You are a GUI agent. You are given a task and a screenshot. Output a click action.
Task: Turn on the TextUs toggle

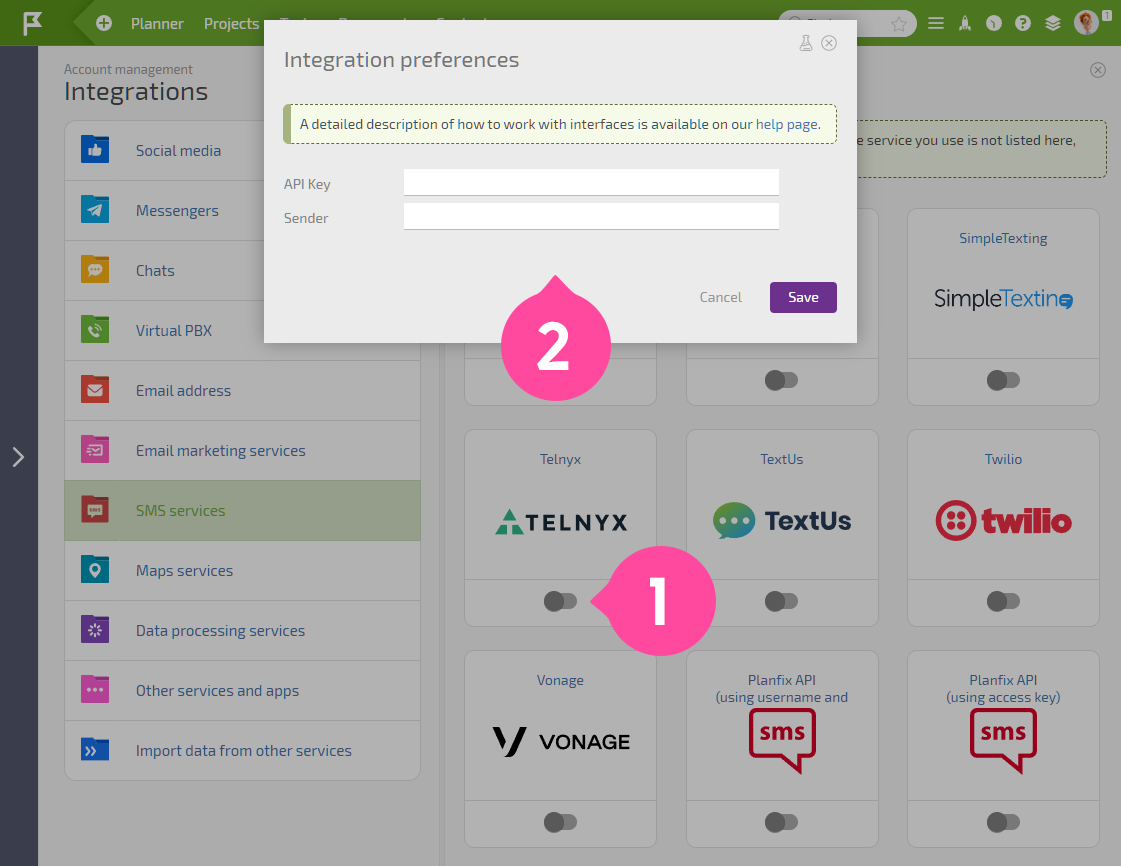click(781, 601)
